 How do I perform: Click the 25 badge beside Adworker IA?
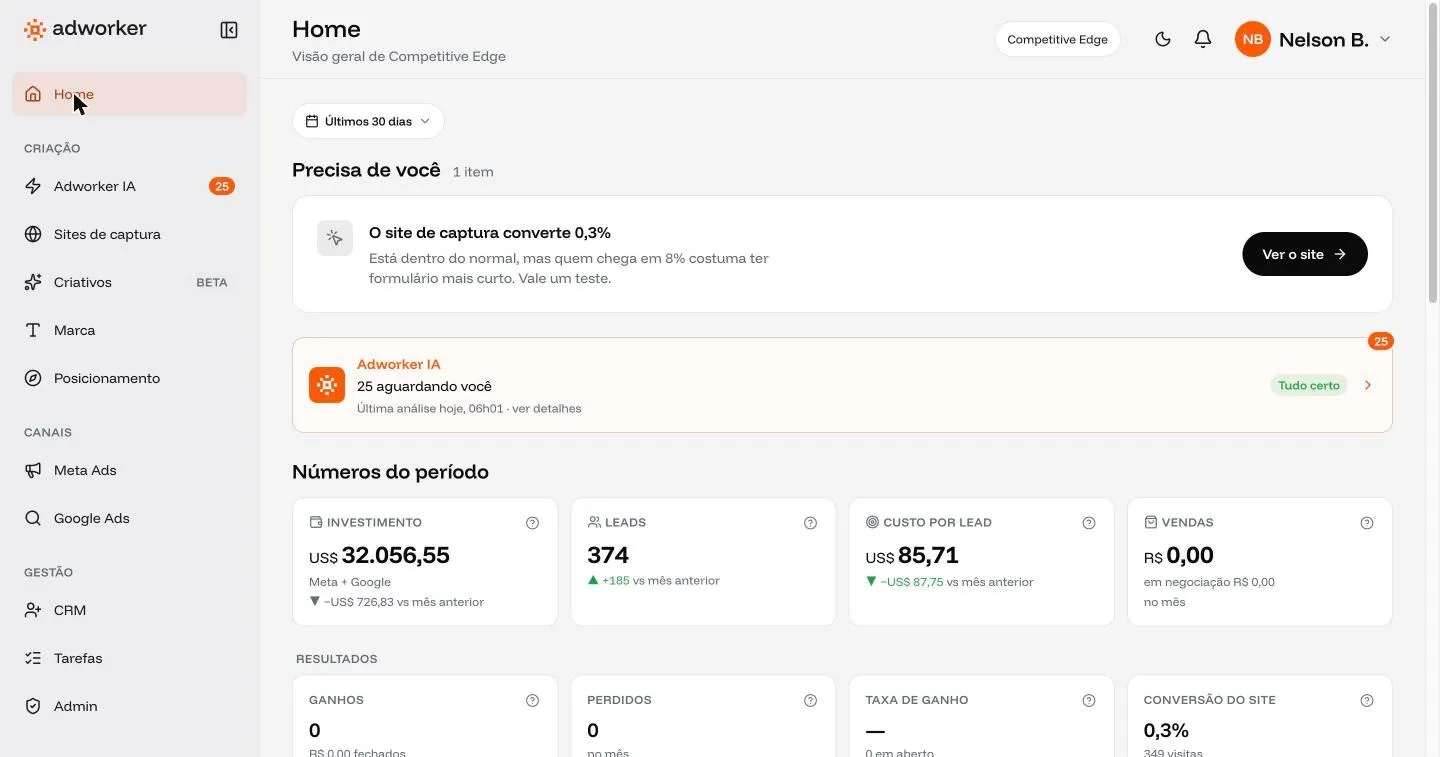click(x=222, y=186)
